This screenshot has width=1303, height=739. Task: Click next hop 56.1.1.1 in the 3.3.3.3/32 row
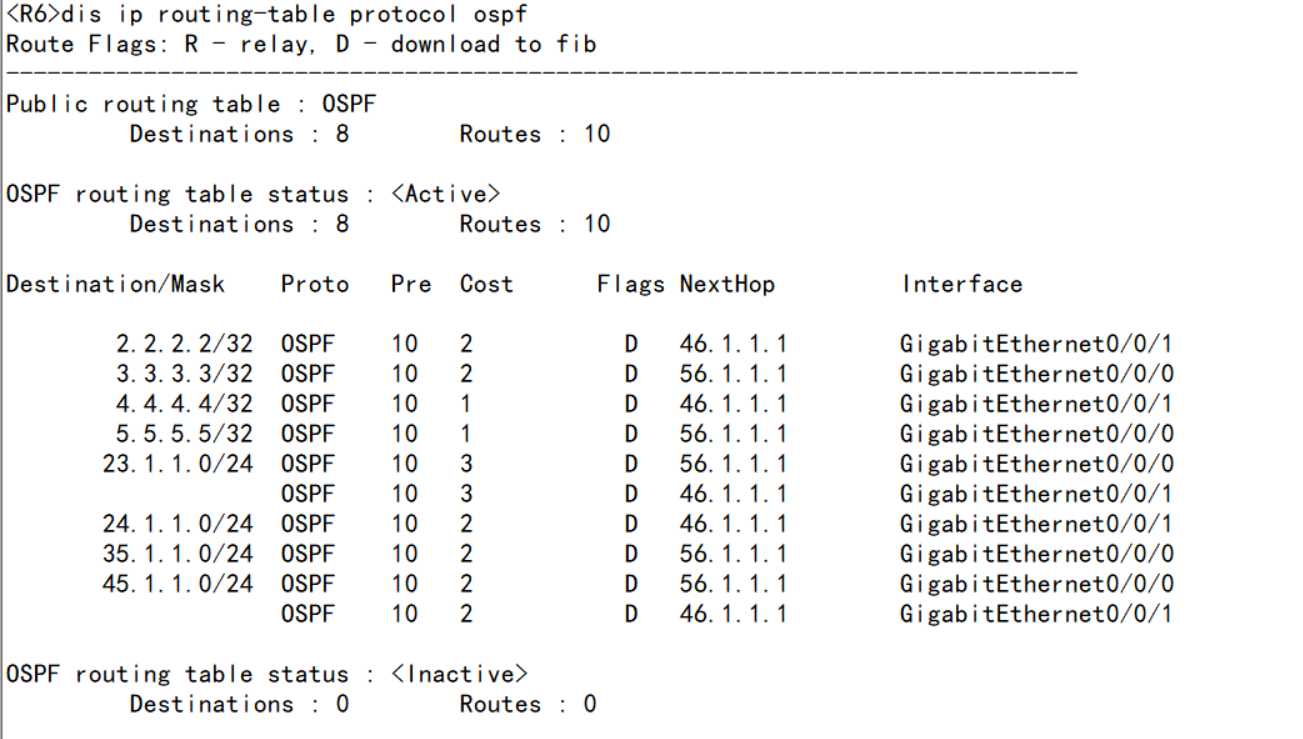click(x=733, y=375)
